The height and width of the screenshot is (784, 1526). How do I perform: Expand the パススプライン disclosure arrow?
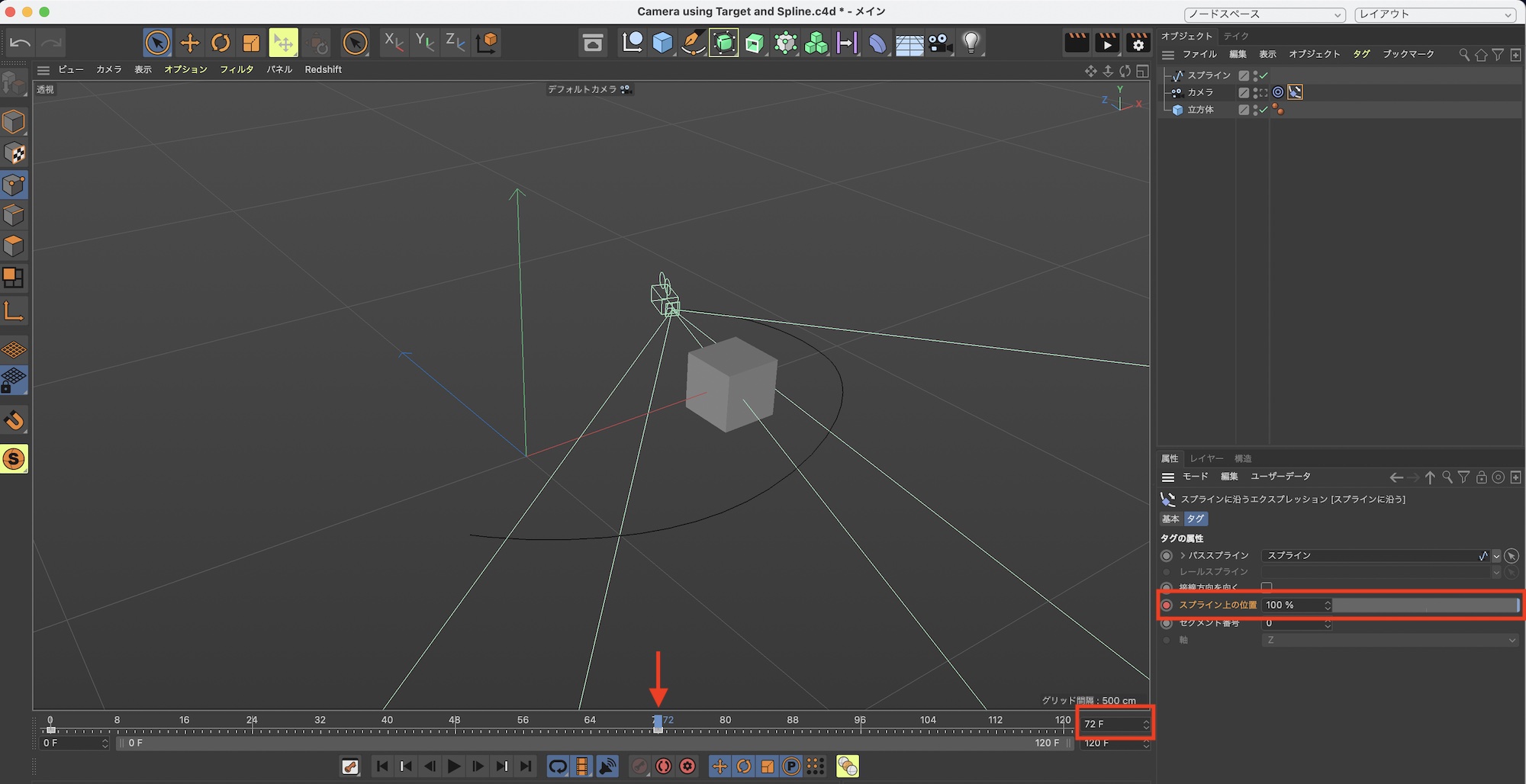coord(1183,555)
